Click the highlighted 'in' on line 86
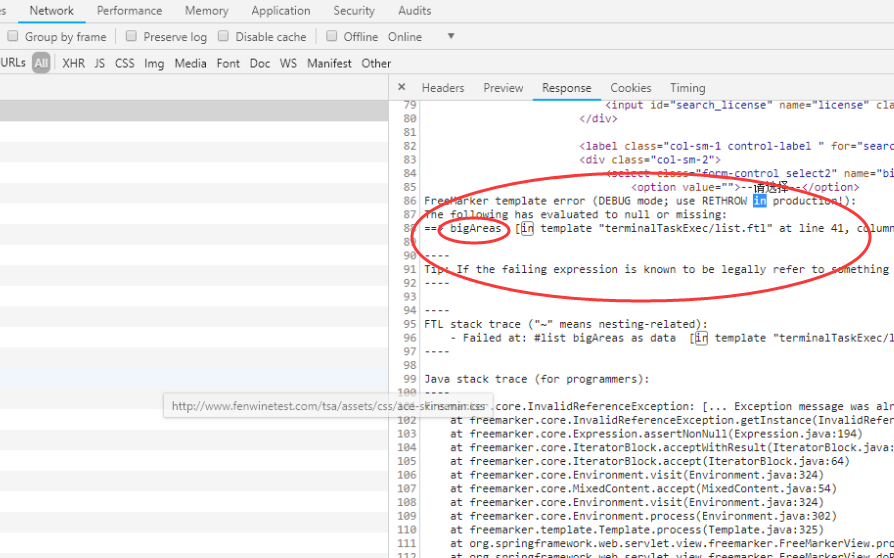Viewport: 894px width, 558px height. click(760, 201)
